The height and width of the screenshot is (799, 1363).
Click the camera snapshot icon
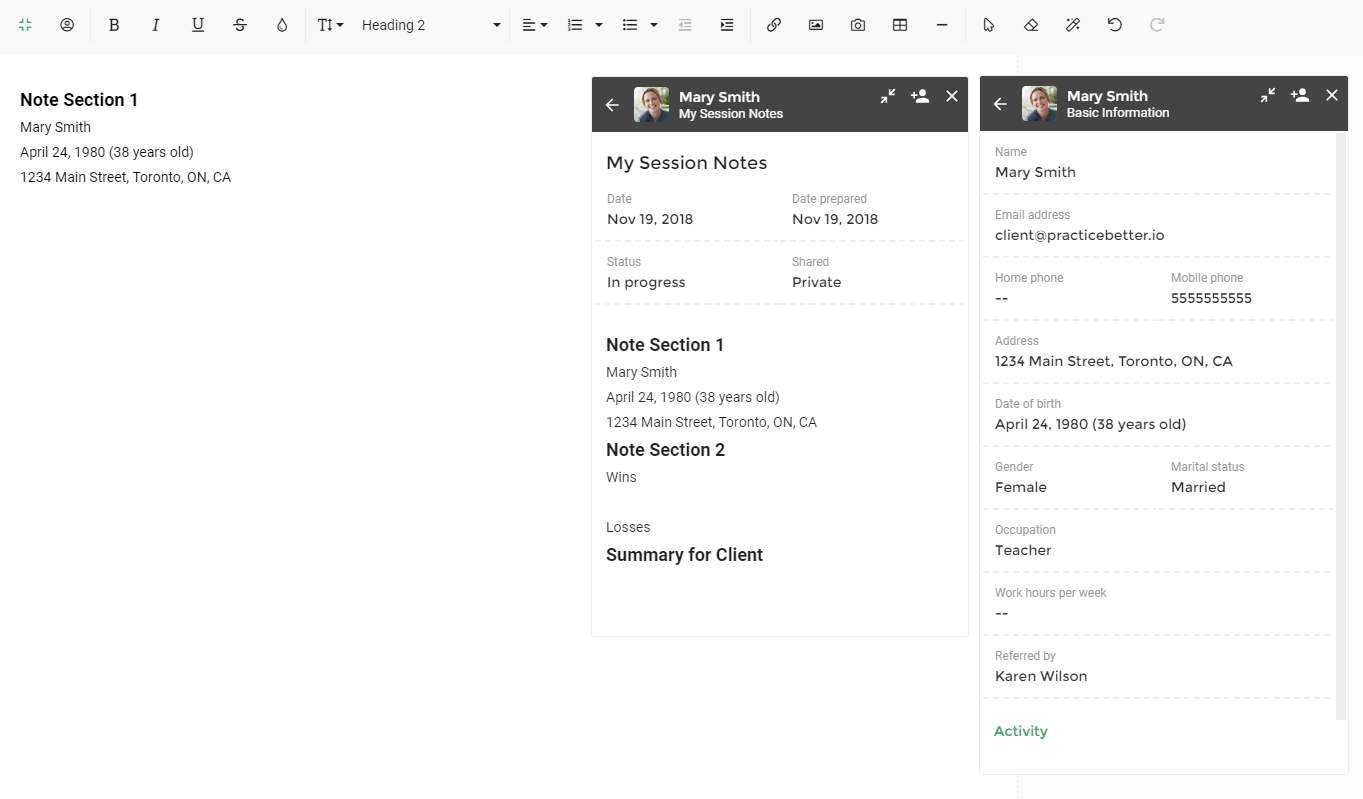point(858,25)
